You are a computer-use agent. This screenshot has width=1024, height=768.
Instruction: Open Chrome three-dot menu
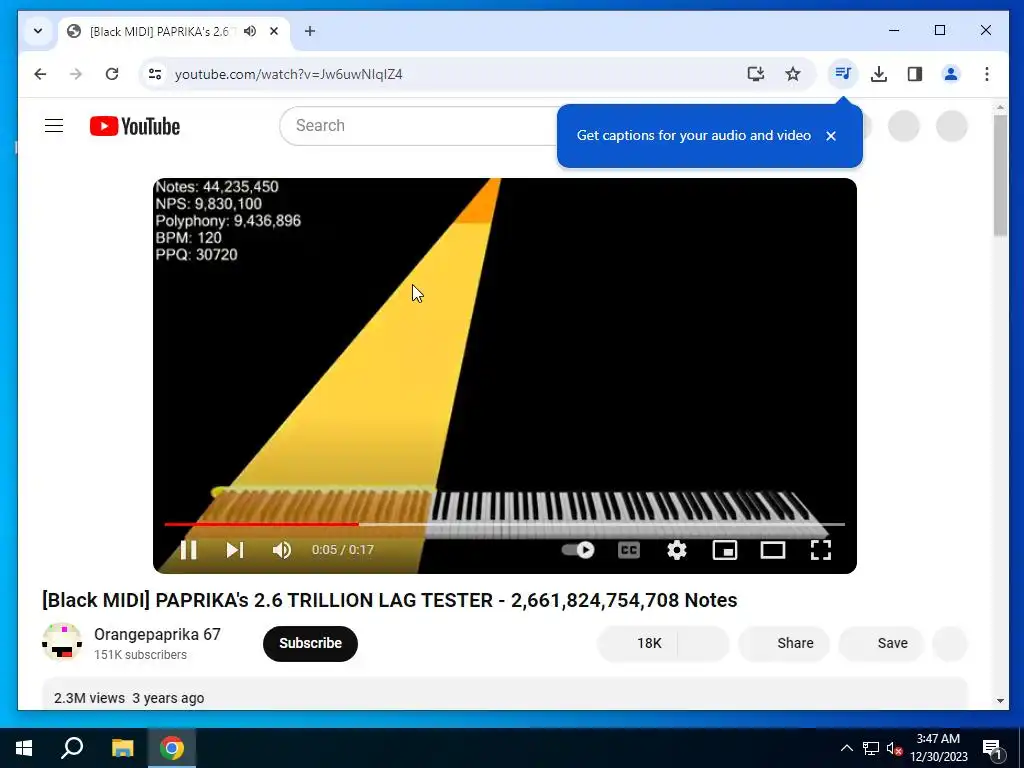tap(987, 74)
